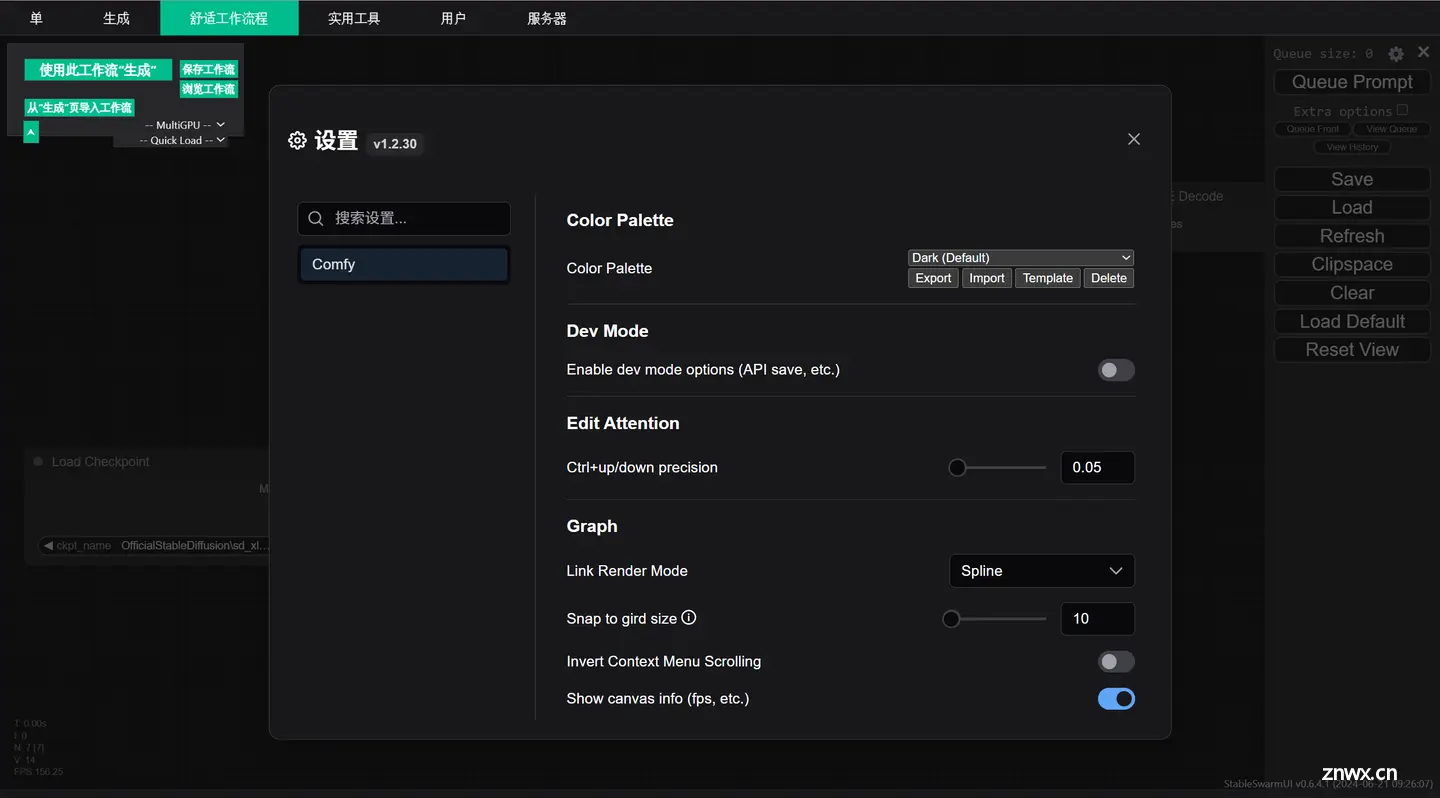The image size is (1440, 798).
Task: Collapse the green arrow button in workflow panel
Action: pos(31,131)
